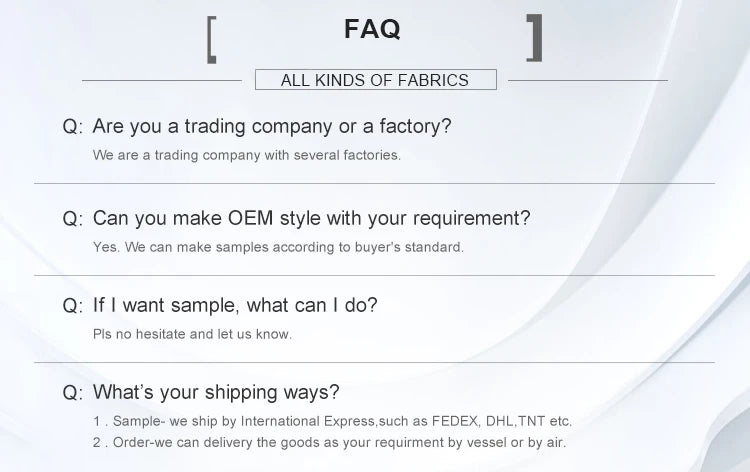
Task: Open the 'What's your shipping ways?' question
Action: click(216, 392)
